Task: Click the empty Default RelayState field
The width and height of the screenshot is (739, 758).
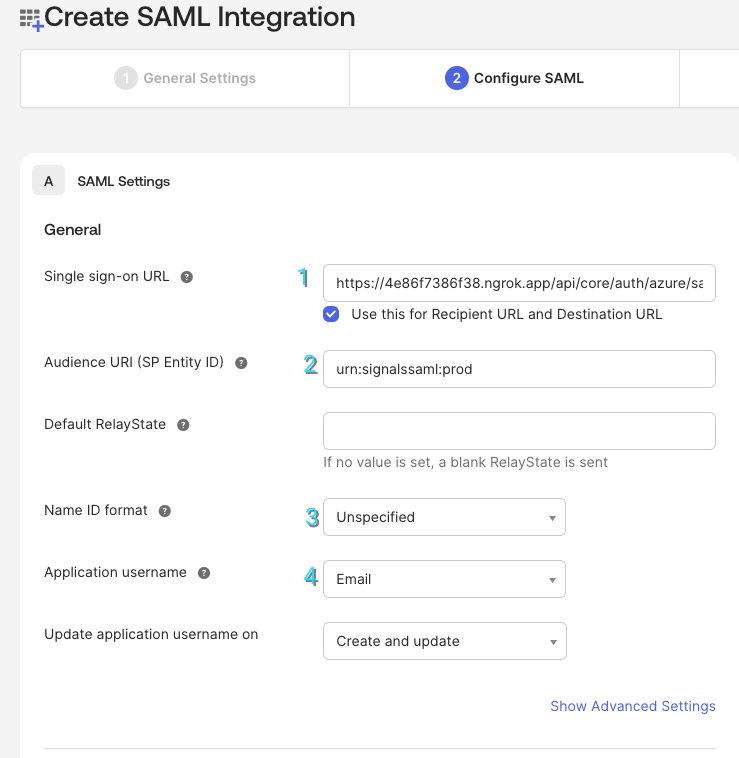Action: point(519,431)
